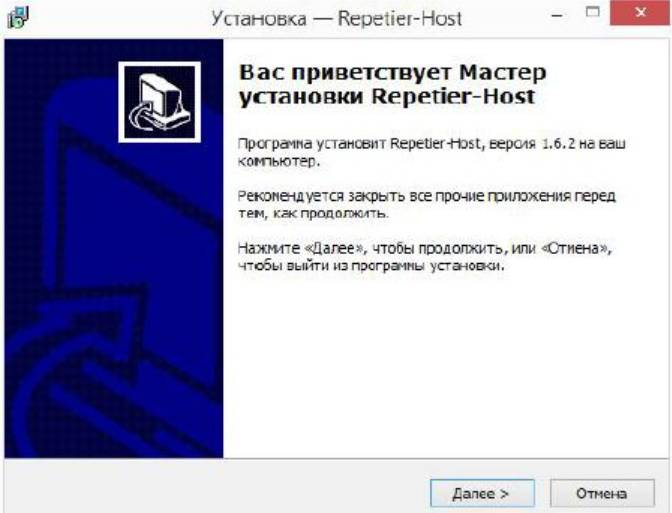The image size is (672, 513).
Task: Click the paragraph starting with Программа установит
Action: (x=432, y=152)
